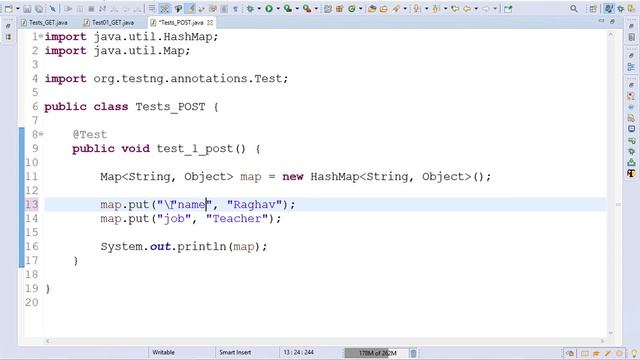Click the Smart Insert status field

pyautogui.click(x=235, y=352)
